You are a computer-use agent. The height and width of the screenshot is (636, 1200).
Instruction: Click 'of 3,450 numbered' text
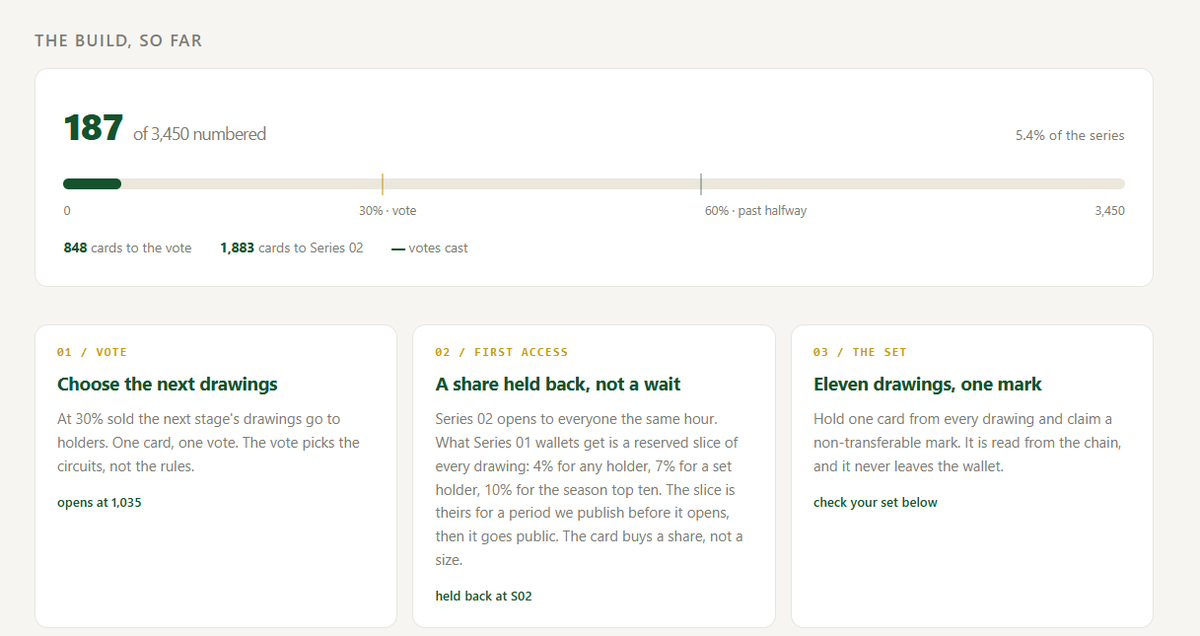tap(200, 134)
